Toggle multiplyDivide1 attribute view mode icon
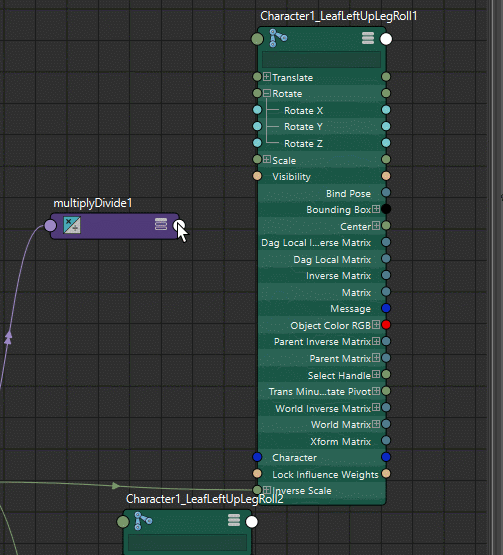The height and width of the screenshot is (555, 503). pos(161,224)
